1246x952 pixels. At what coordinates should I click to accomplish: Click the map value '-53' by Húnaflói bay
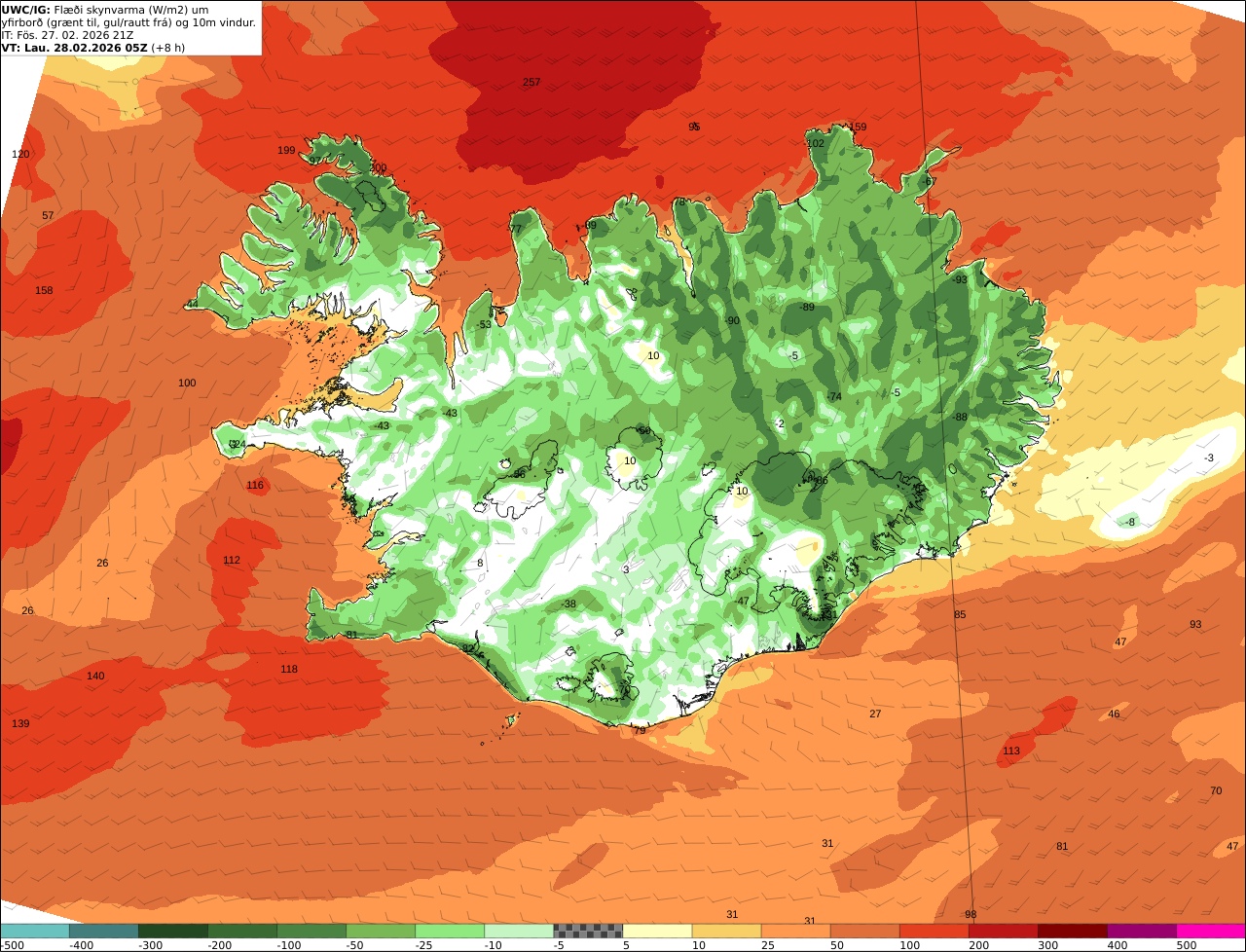483,324
